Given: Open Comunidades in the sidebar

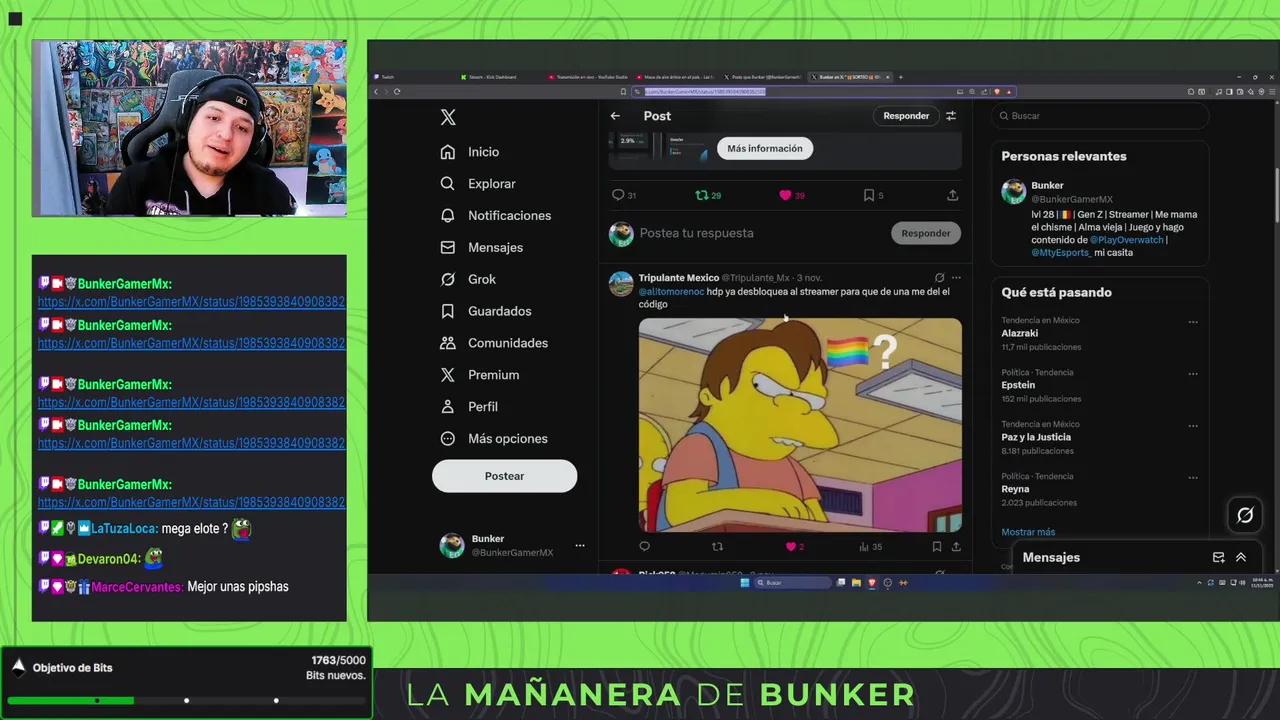Looking at the screenshot, I should (x=494, y=343).
